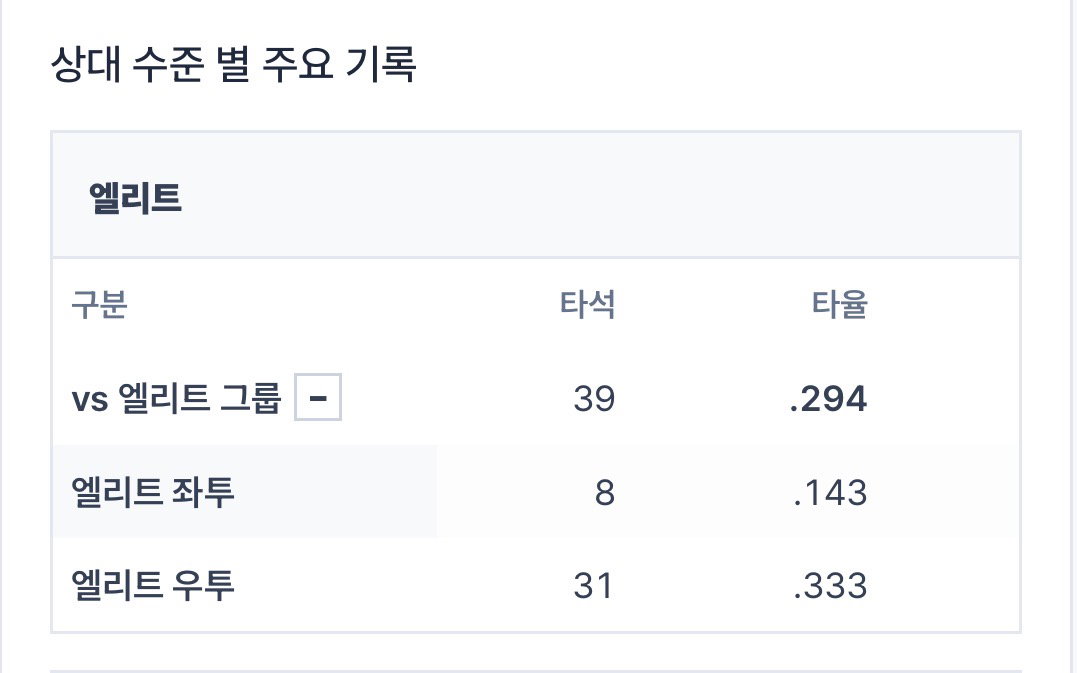
Task: Collapse the vs 엘리트 그룹 row
Action: [318, 397]
